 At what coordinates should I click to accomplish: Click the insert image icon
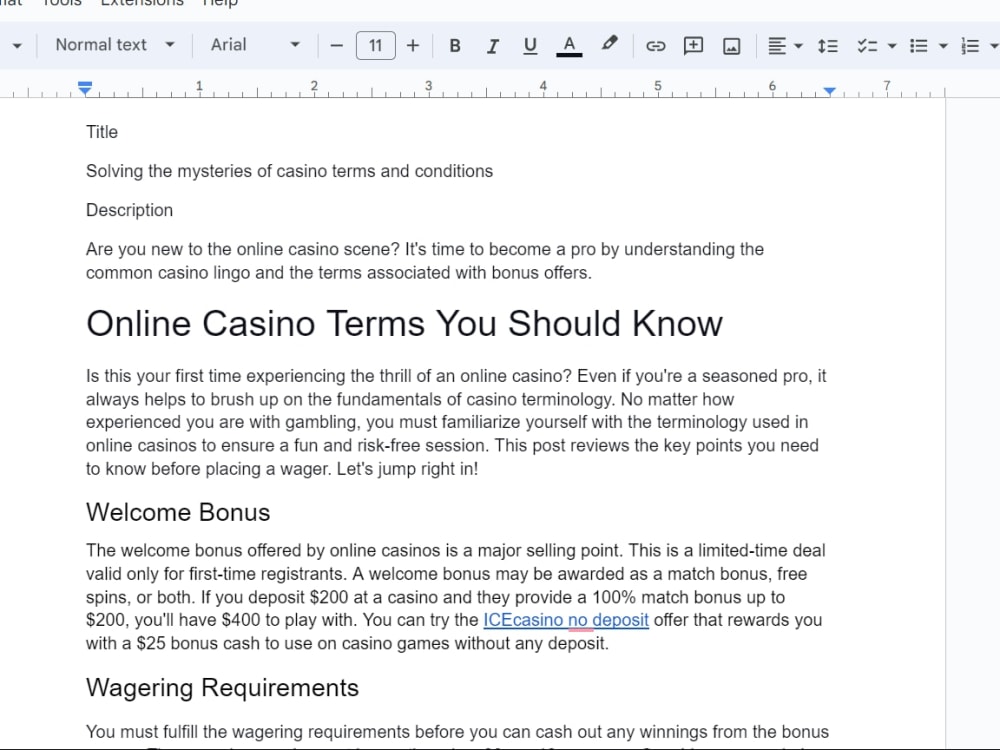pos(732,46)
